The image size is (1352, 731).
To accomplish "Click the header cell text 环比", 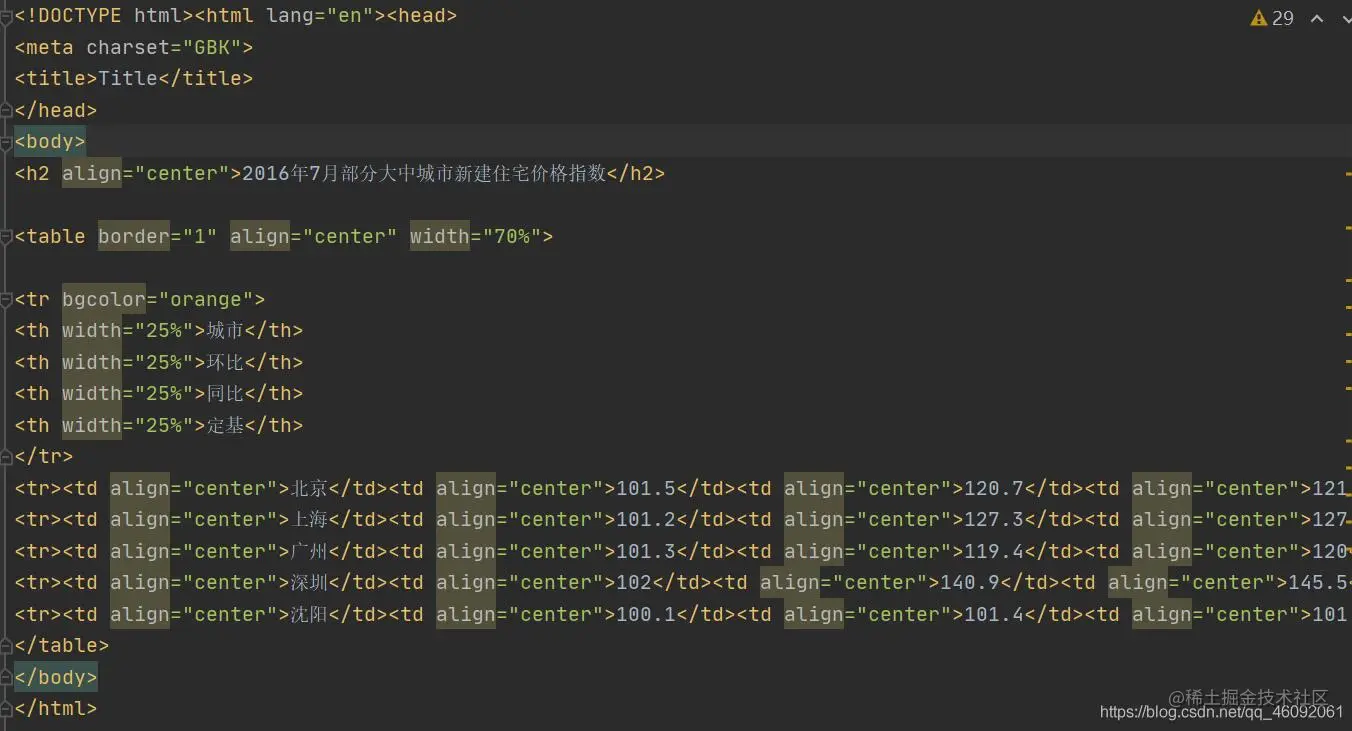I will click(225, 362).
